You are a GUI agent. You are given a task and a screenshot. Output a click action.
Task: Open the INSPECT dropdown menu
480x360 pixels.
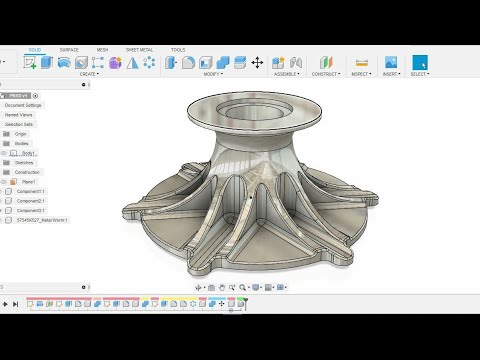(361, 74)
